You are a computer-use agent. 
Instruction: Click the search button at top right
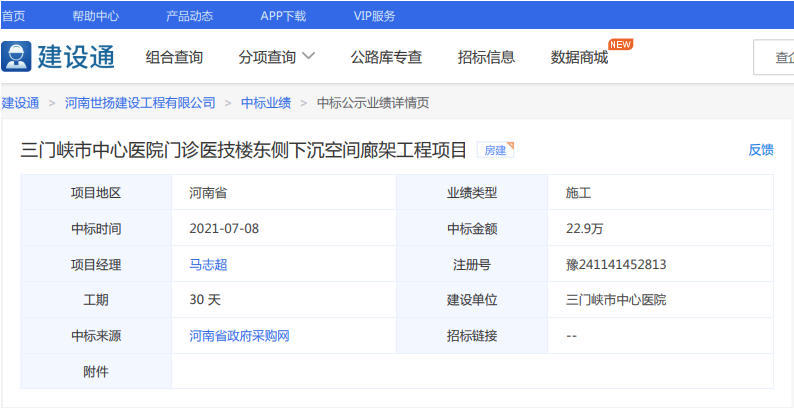pos(778,57)
